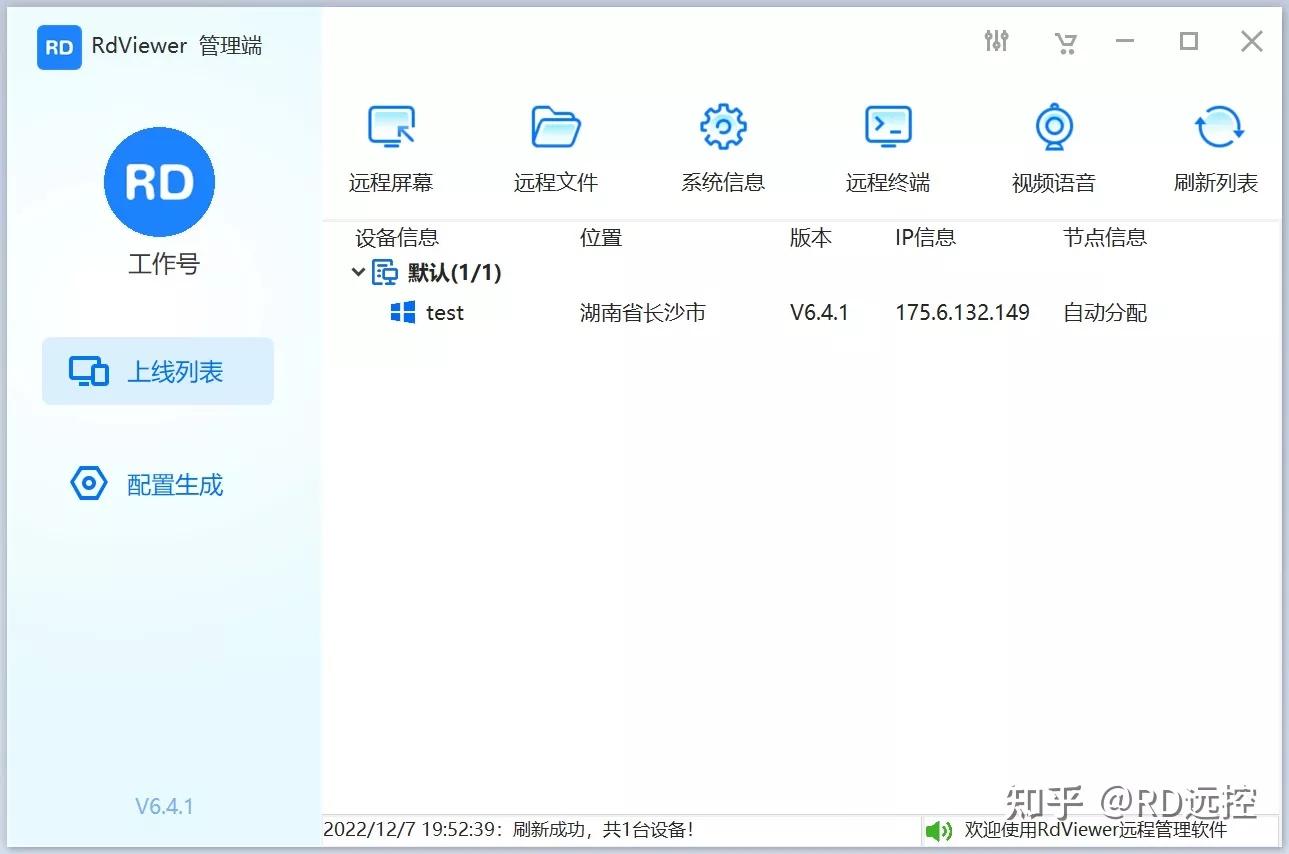Switch to 上线列表 online list

pyautogui.click(x=157, y=370)
